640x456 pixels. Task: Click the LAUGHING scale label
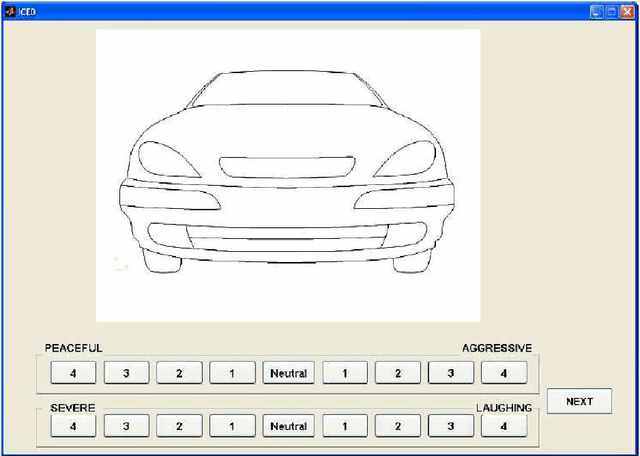click(504, 408)
